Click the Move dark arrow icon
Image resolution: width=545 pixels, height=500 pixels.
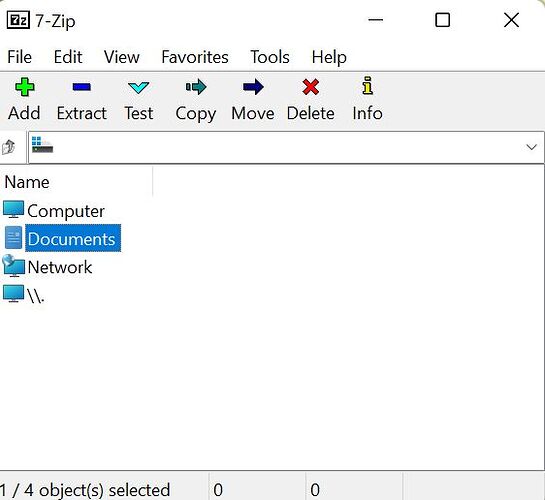tap(253, 87)
